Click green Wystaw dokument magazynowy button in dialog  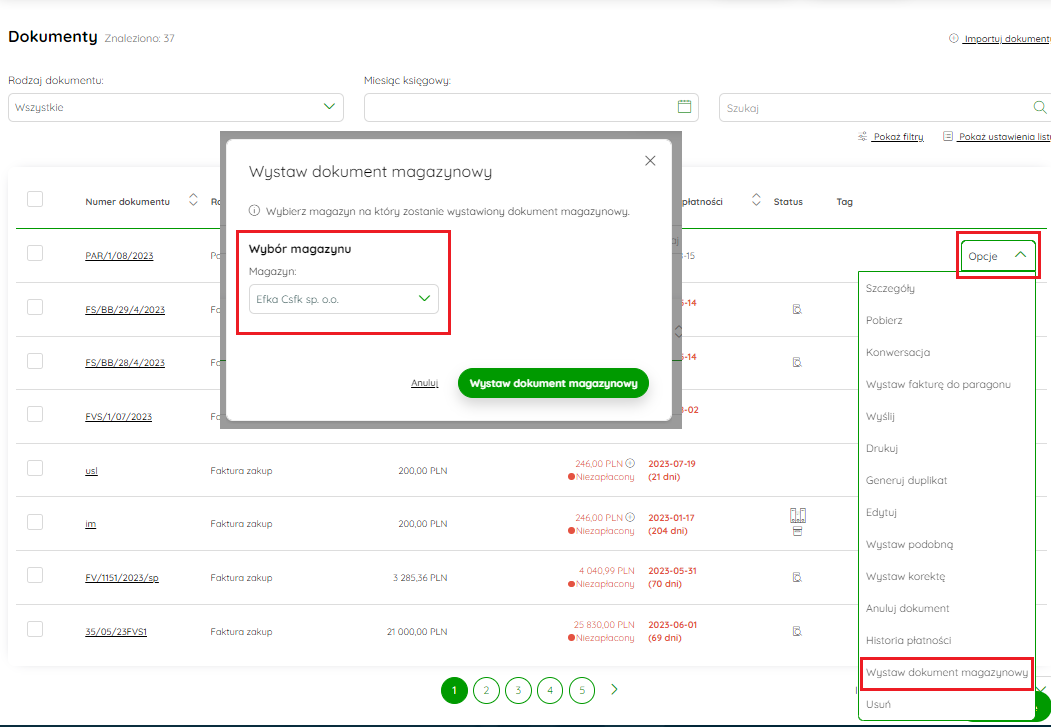(553, 383)
